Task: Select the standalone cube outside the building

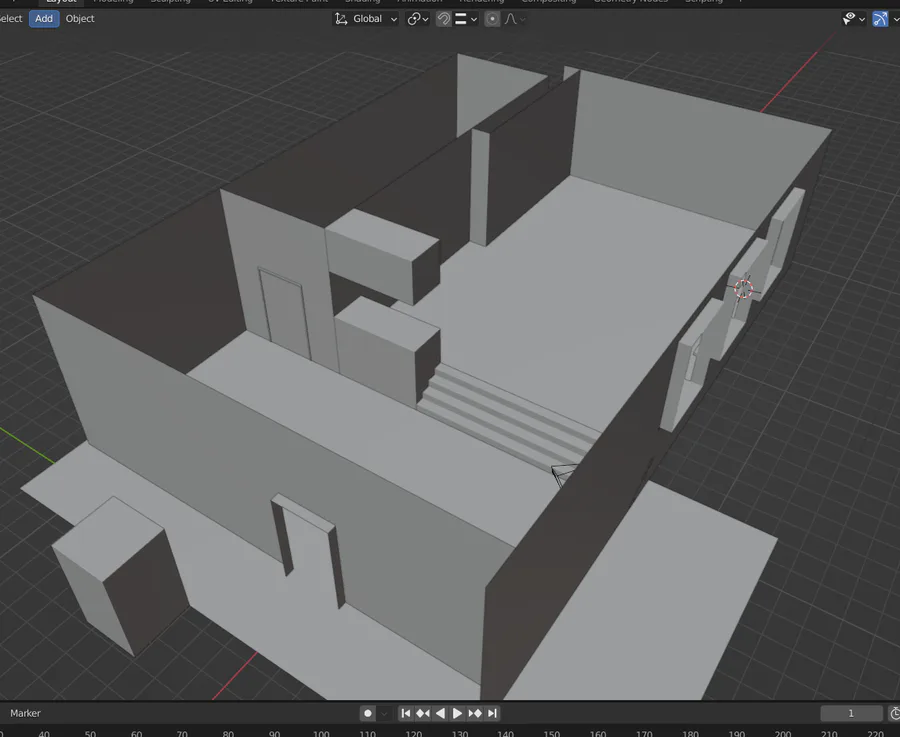Action: tap(119, 574)
